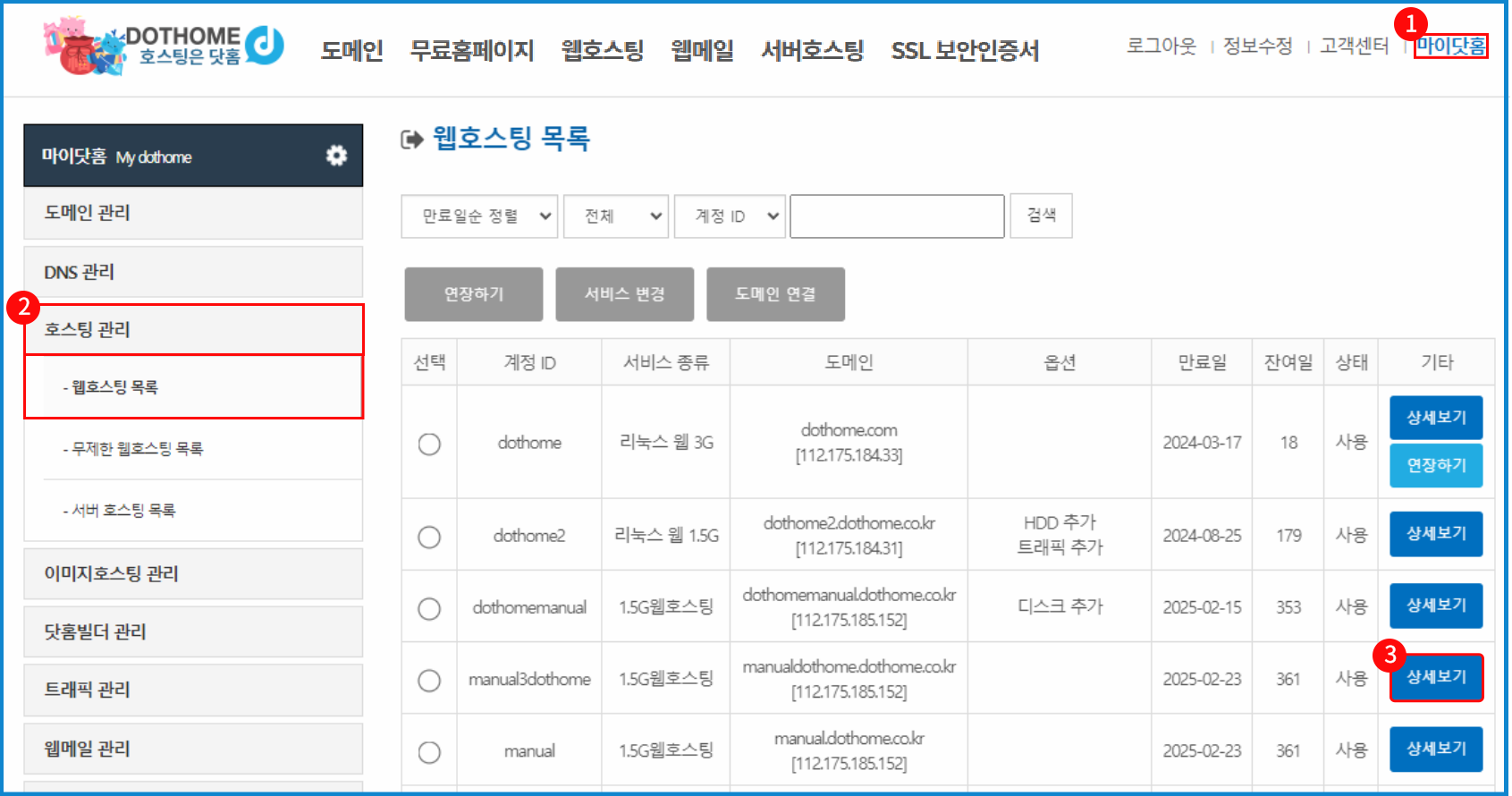Screen dimensions: 1512x796
Task: Click the Dothome logo in the header
Action: [x=165, y=47]
